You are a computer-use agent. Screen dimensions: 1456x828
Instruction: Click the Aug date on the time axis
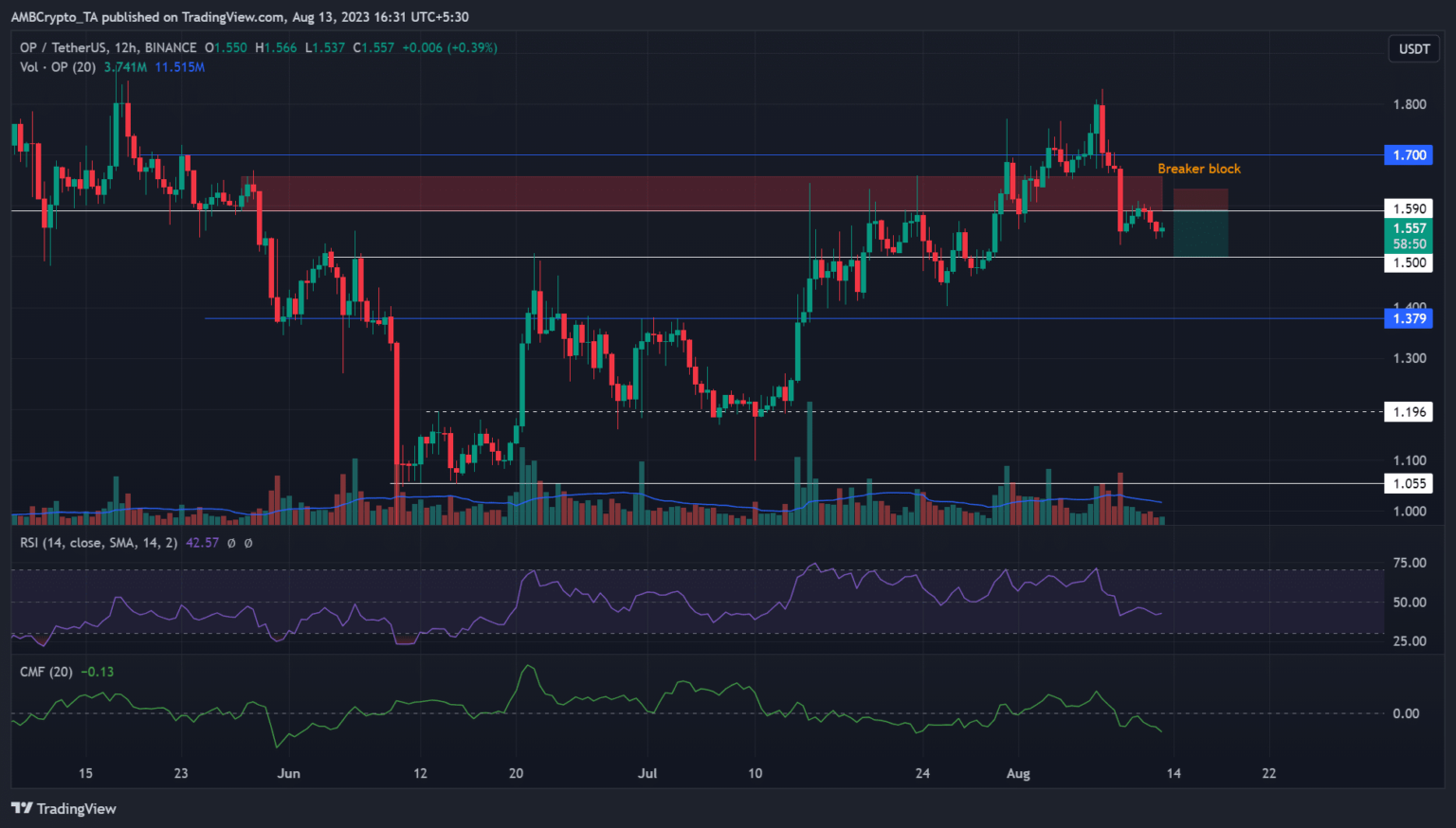coord(1017,774)
